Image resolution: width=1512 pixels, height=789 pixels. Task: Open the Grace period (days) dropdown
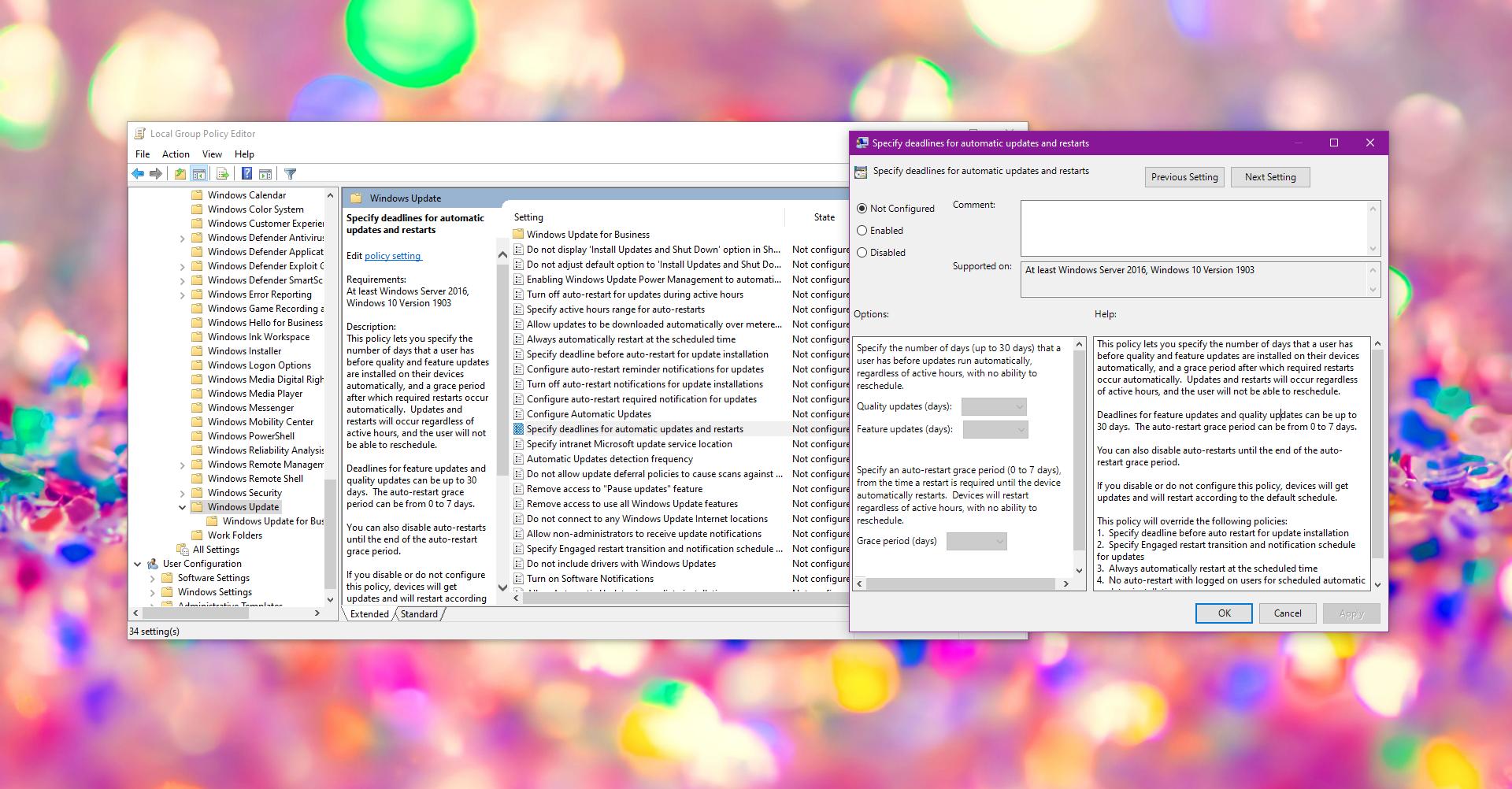[x=976, y=542]
